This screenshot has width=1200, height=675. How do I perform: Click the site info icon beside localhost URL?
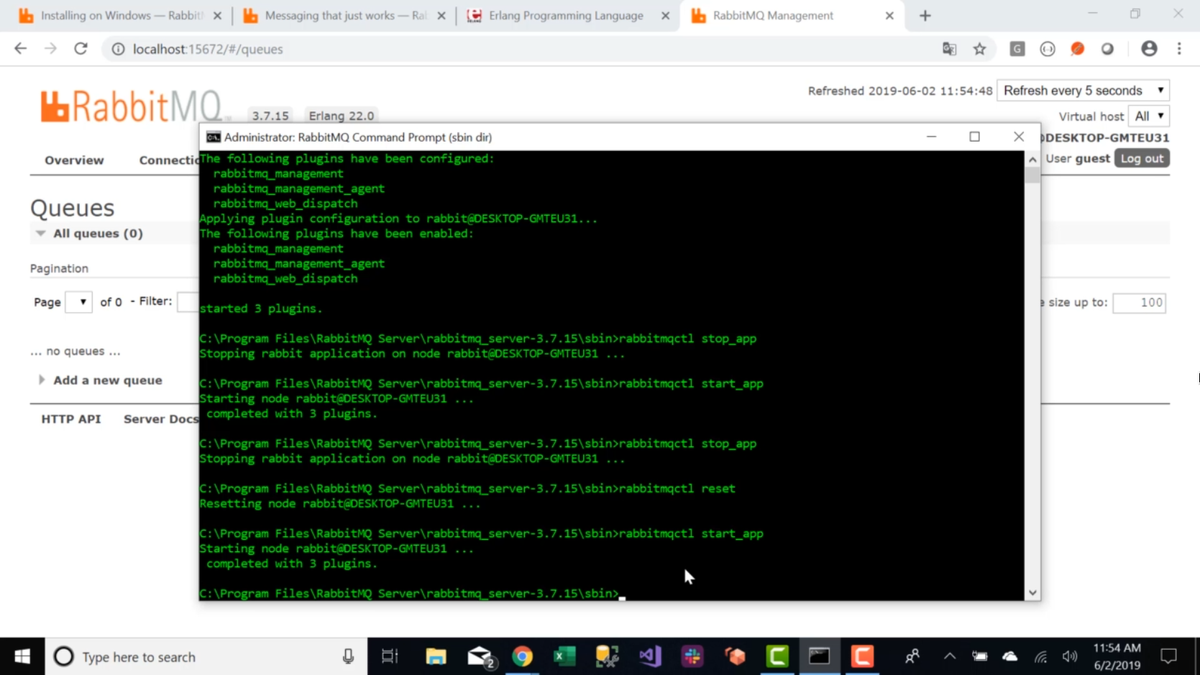tap(118, 49)
